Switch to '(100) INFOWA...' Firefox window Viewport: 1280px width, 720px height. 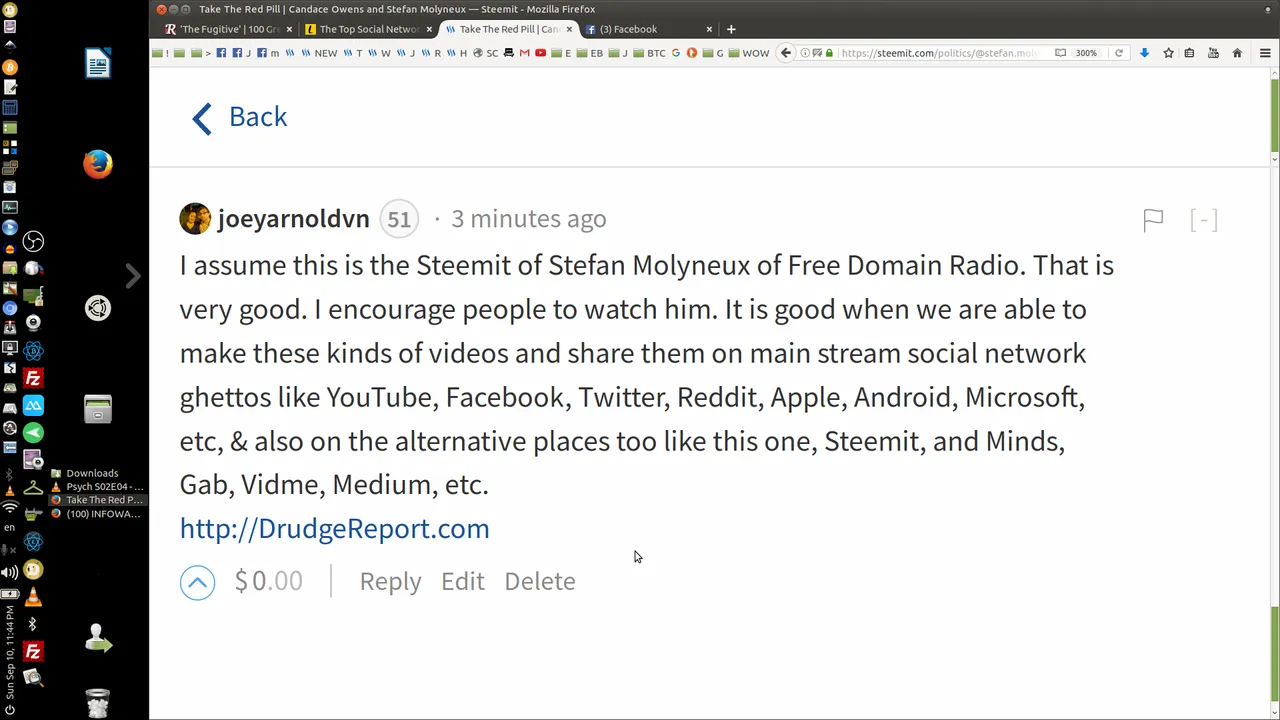(97, 514)
